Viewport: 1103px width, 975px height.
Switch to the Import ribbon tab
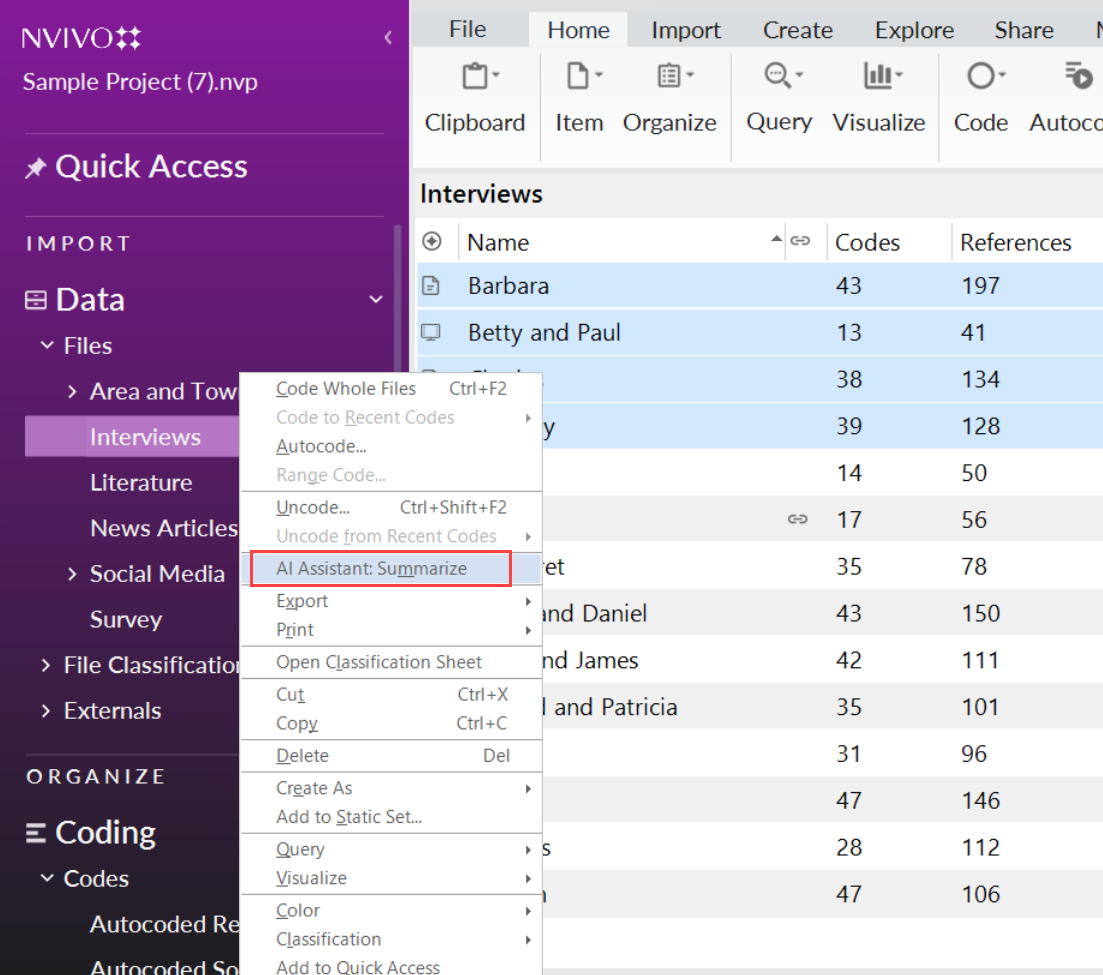click(684, 30)
